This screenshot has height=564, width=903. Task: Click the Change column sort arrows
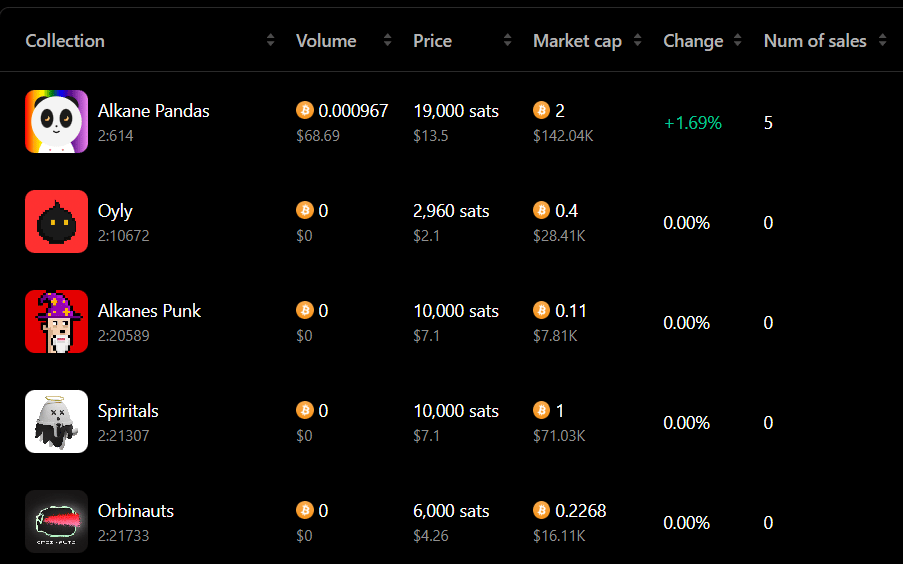coord(738,40)
